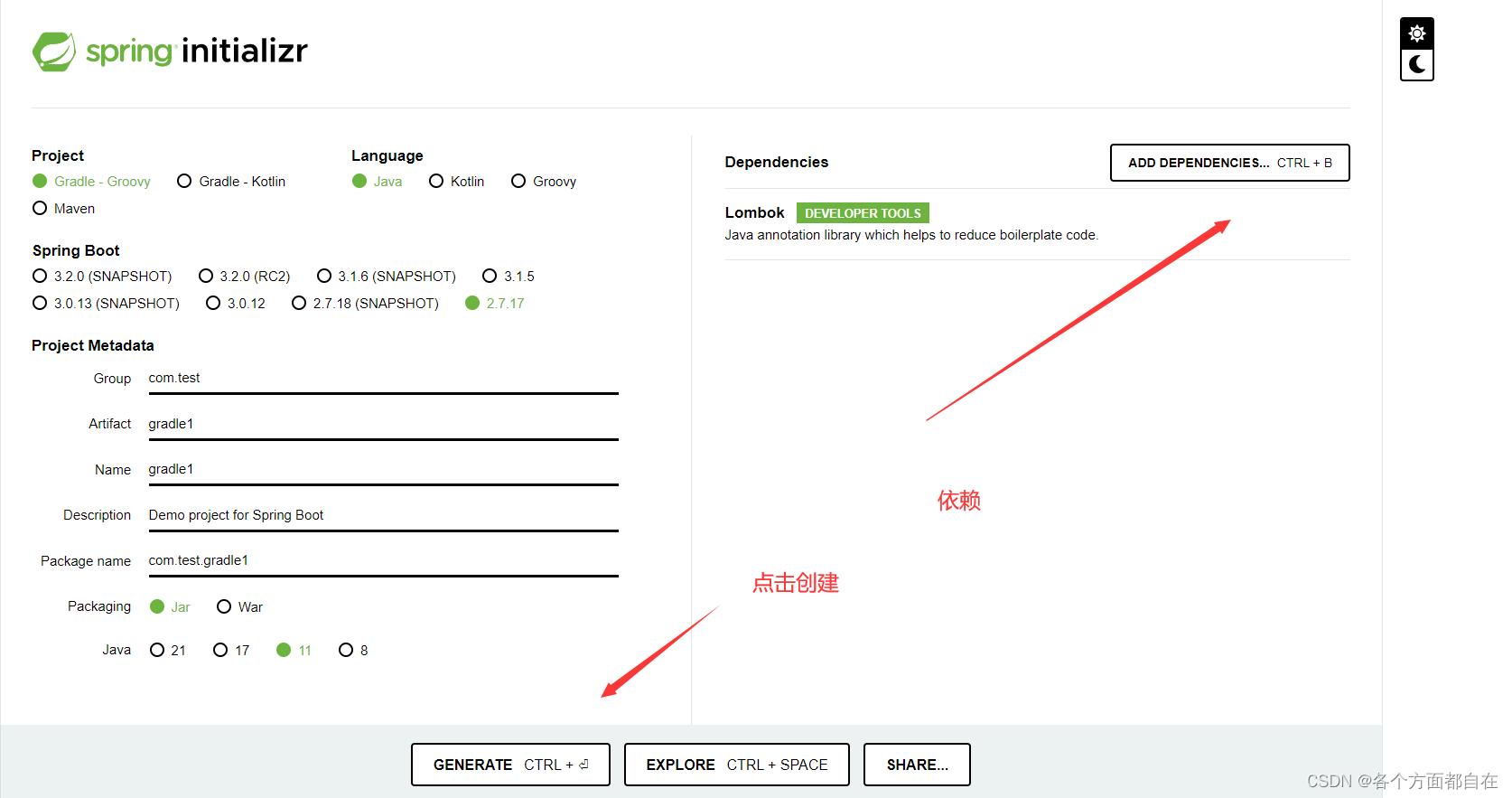Screen dimensions: 1512x798
Task: Select Java language option
Action: (x=378, y=182)
